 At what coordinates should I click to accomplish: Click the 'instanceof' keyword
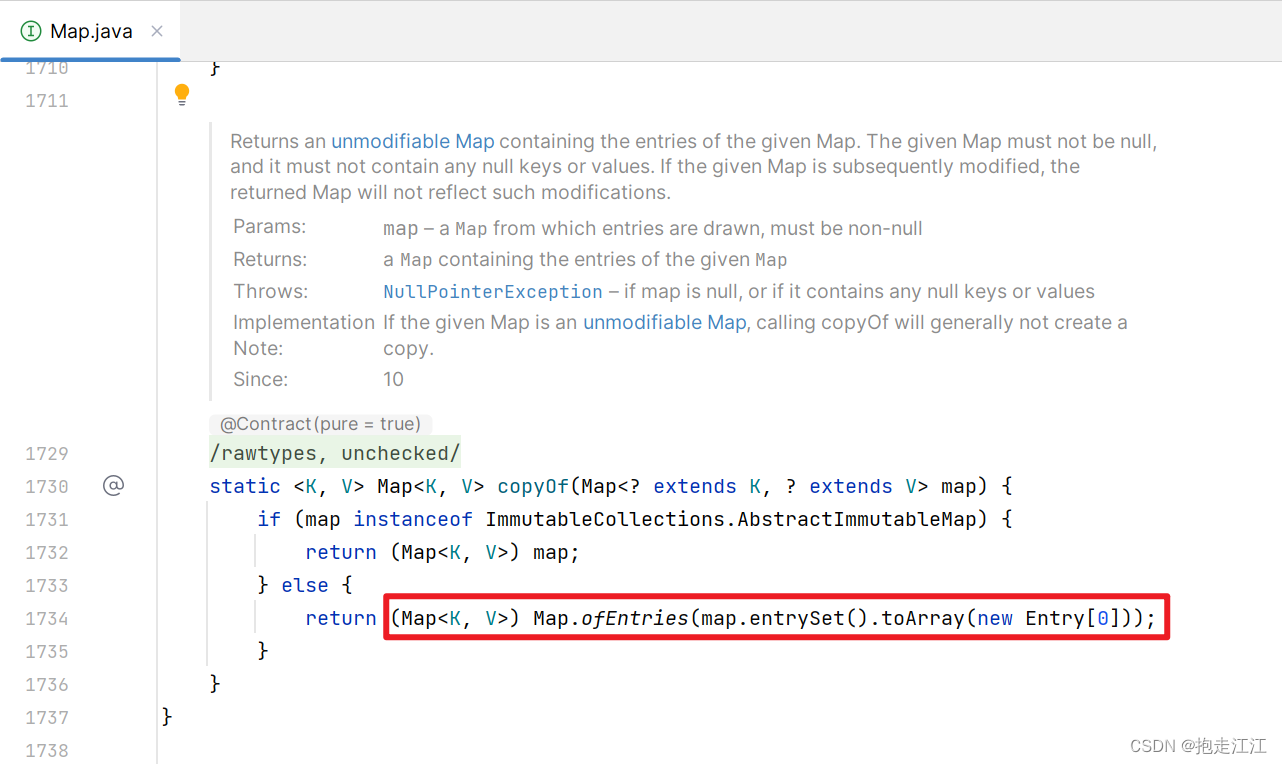[413, 519]
